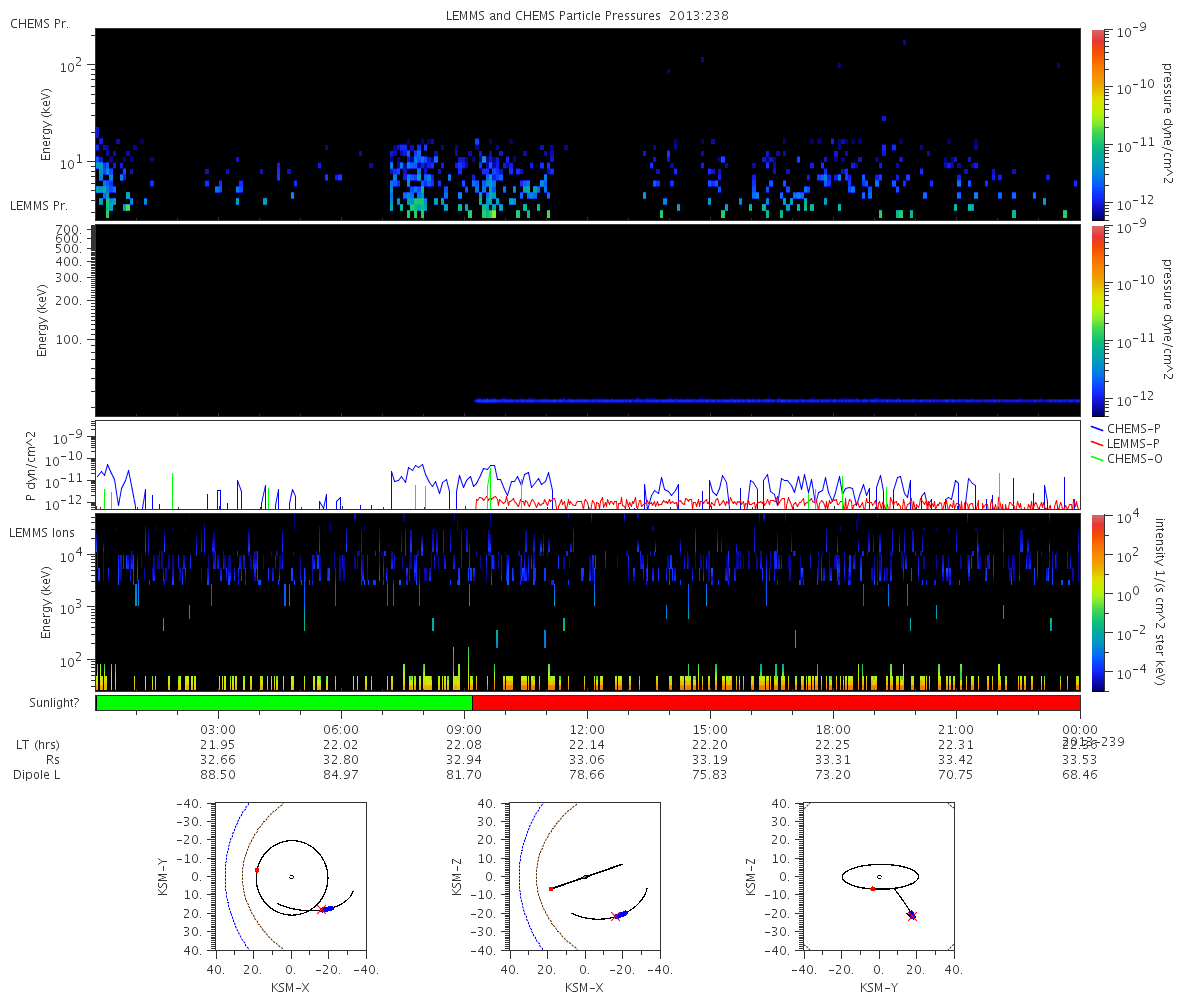1200x1000 pixels.
Task: Click the red dot in KSM-X/KSM-Y orbit plot
Action: 257,870
